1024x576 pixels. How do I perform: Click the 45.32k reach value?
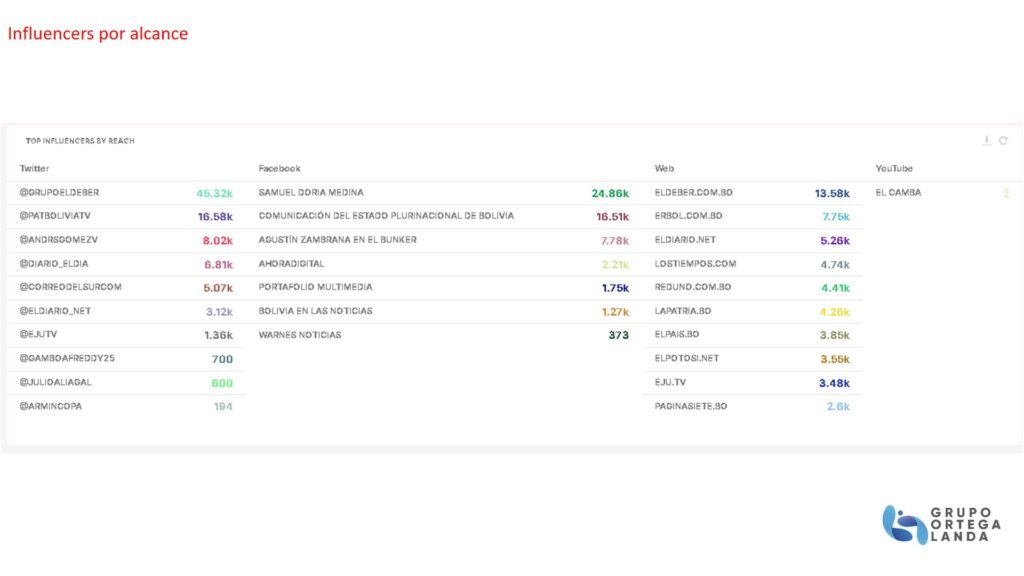[x=214, y=193]
